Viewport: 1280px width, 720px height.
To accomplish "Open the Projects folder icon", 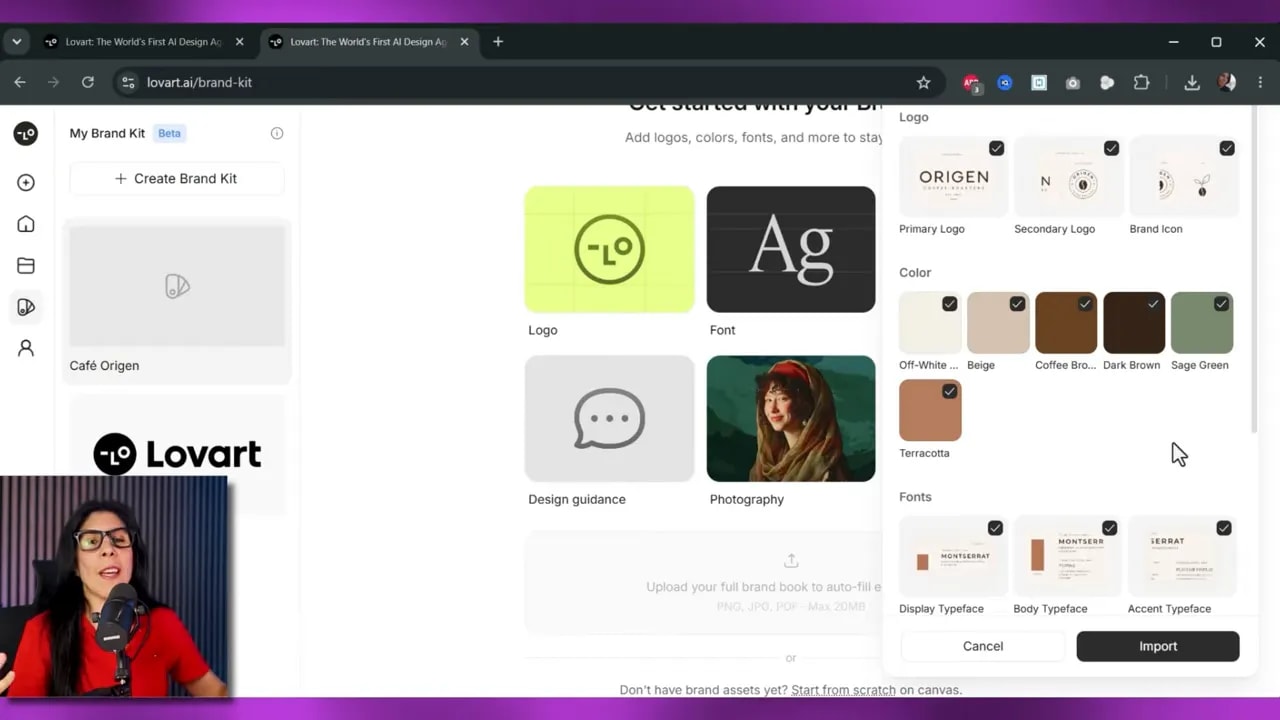I will pyautogui.click(x=26, y=265).
